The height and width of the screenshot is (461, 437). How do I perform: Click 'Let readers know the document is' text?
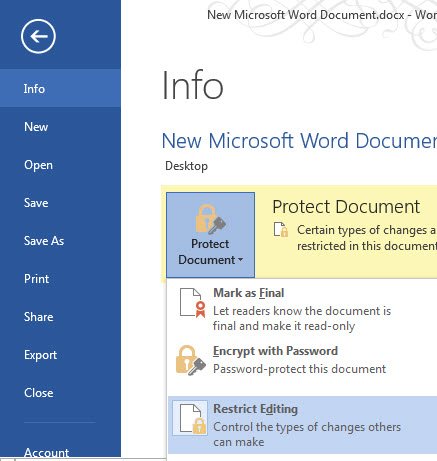tap(302, 311)
